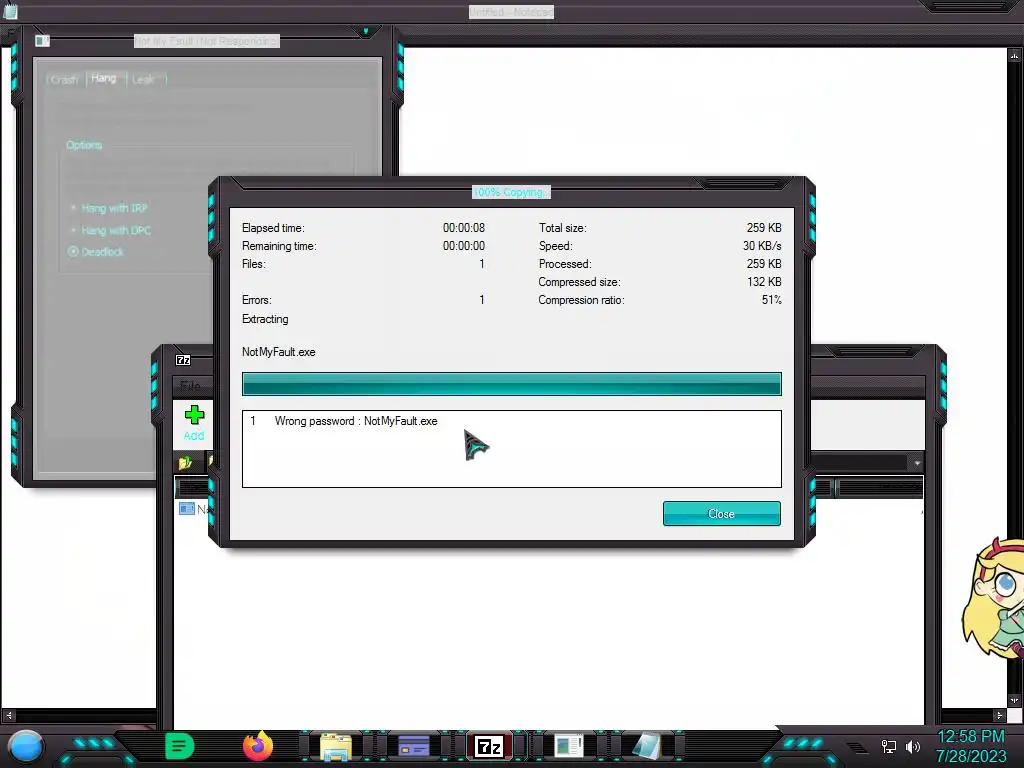Close the 100% Copying dialog with Close button
This screenshot has height=768, width=1024.
722,513
